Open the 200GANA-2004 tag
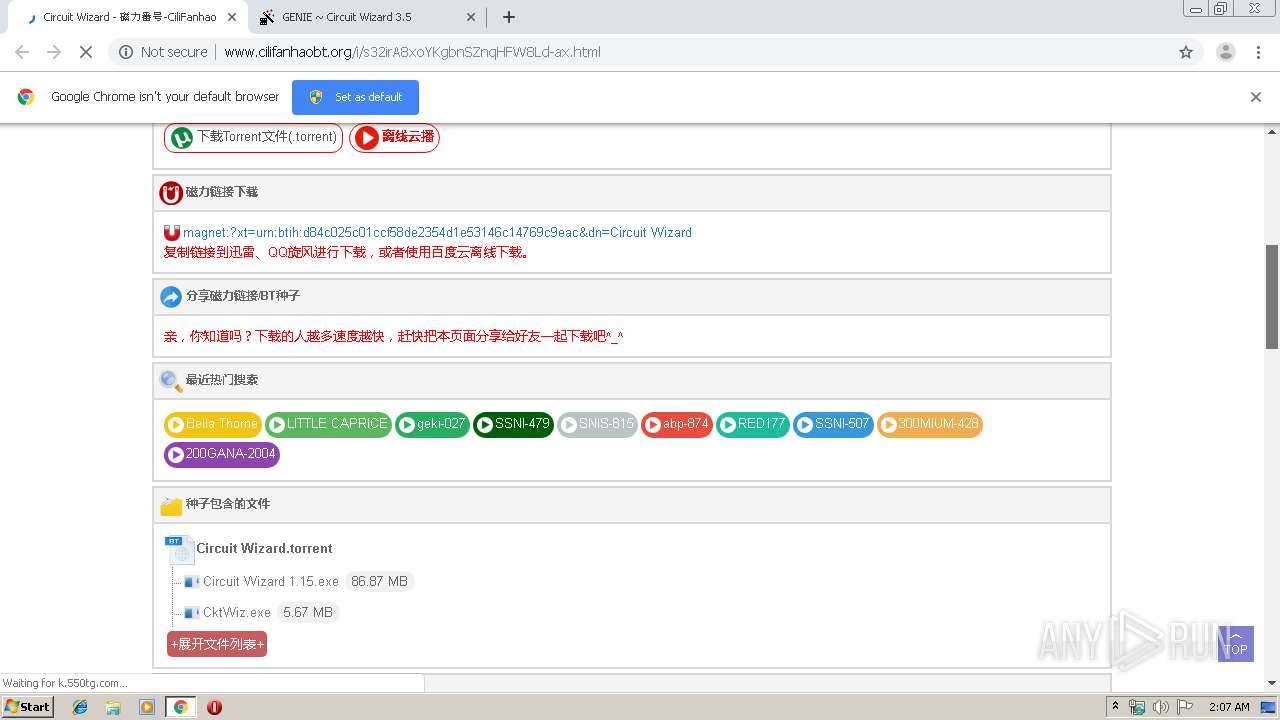 pos(222,455)
